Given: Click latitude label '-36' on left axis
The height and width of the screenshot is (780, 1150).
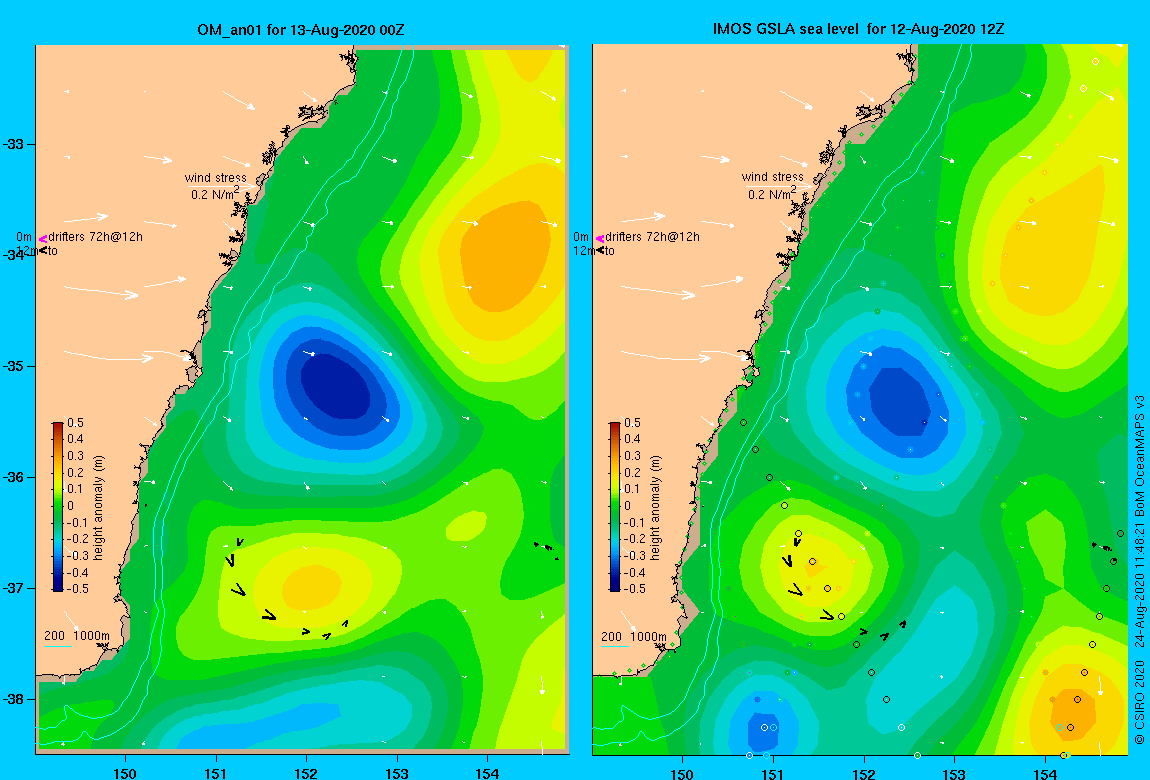Looking at the screenshot, I should coord(14,477).
